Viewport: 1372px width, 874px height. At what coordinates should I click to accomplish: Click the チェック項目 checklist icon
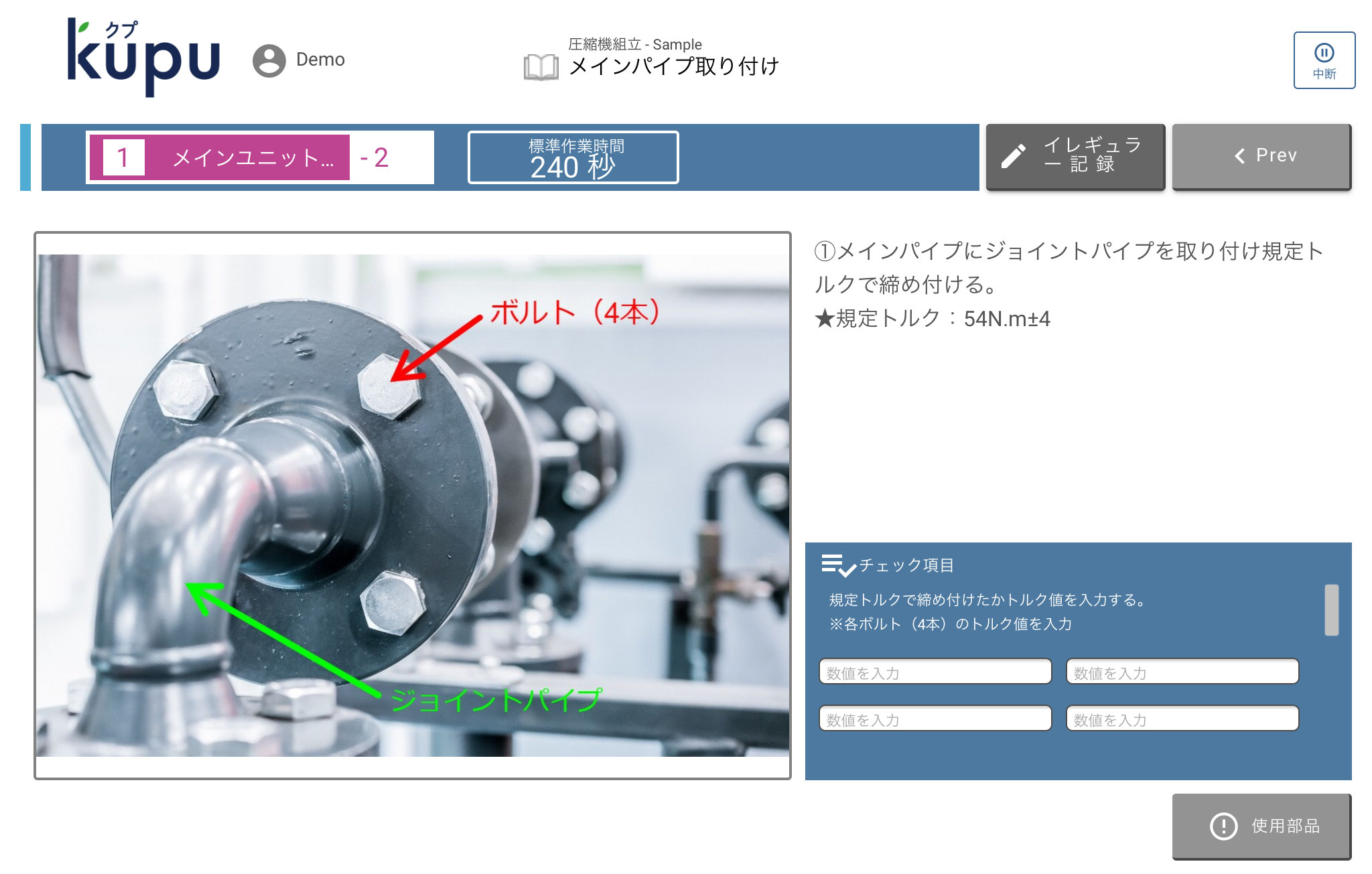pyautogui.click(x=838, y=565)
